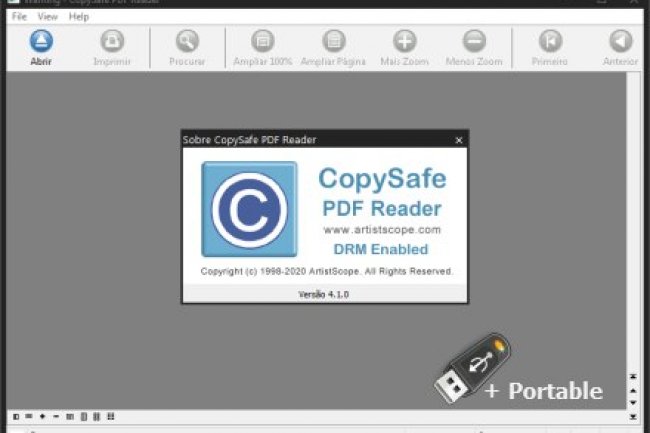This screenshot has width=650, height=433.
Task: Close the Sobre CopySafe PDF Reader dialog
Action: 458,140
